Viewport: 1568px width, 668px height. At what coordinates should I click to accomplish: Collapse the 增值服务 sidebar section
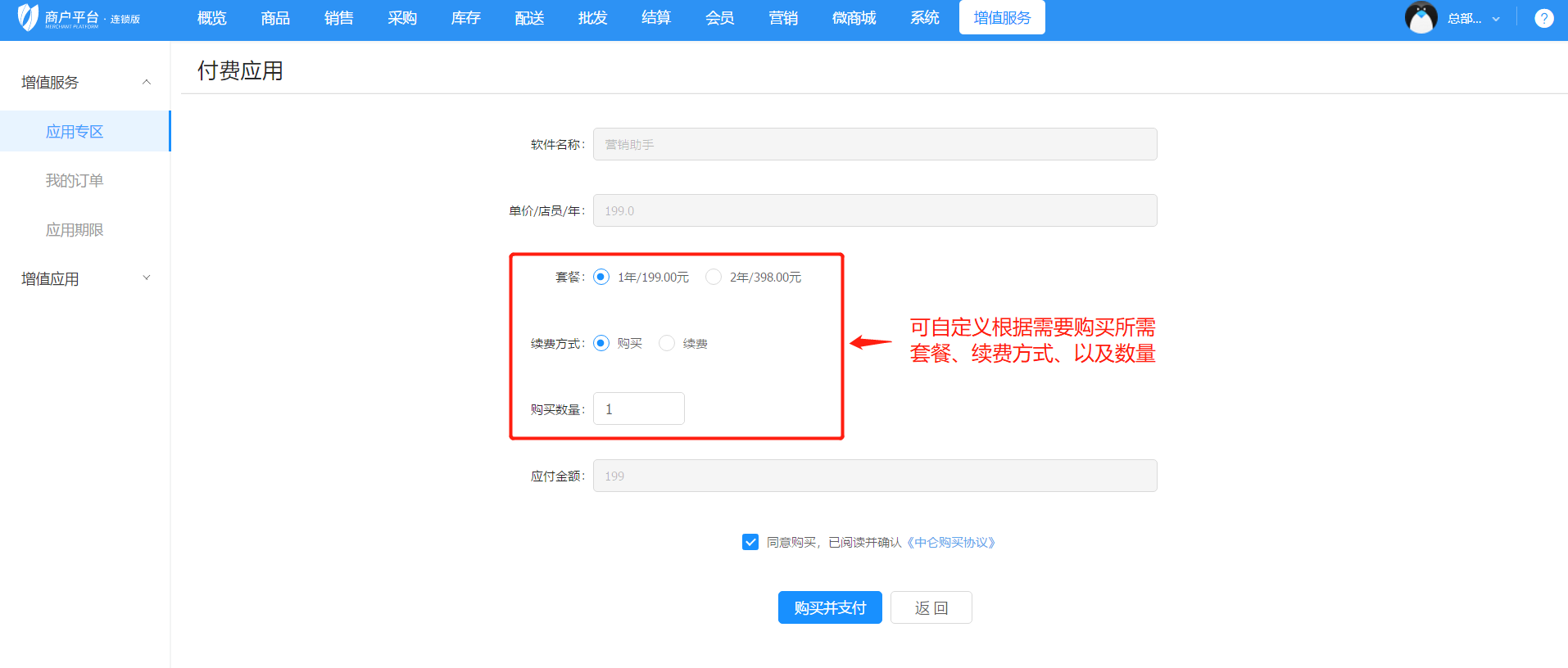147,82
